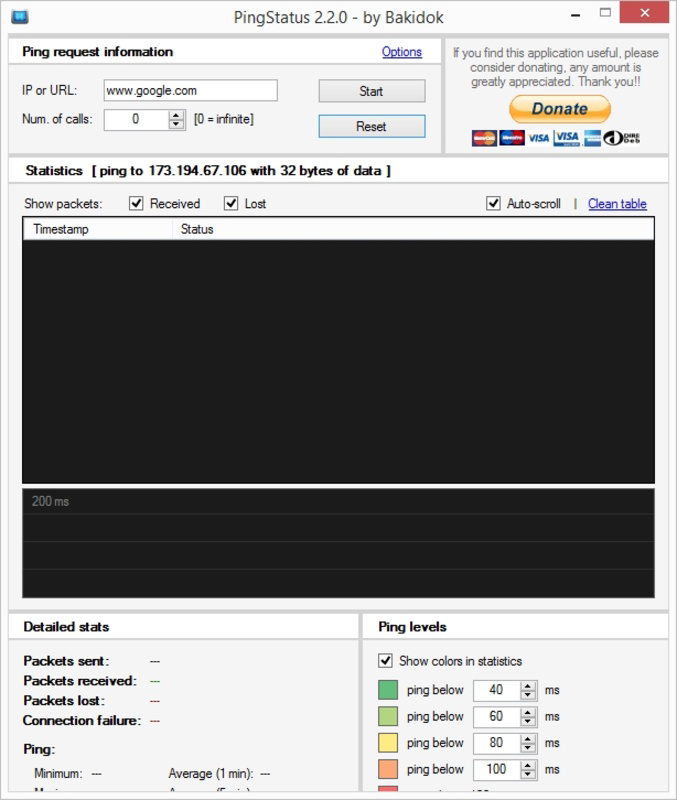The height and width of the screenshot is (800, 677).
Task: Raise the 40 ms threshold with up arrow
Action: click(528, 686)
